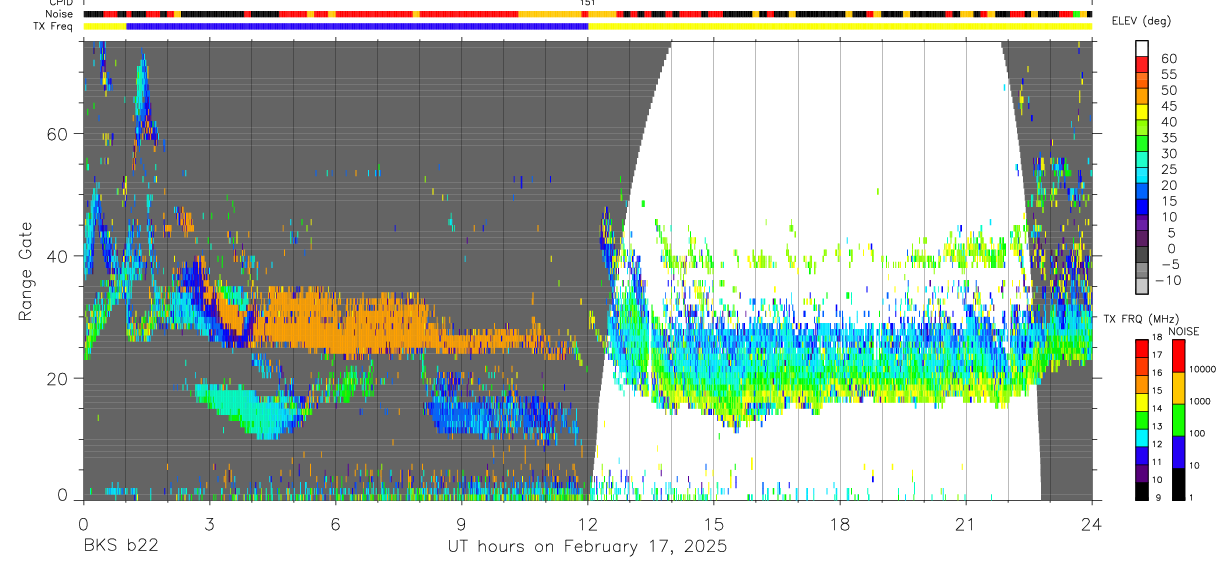This screenshot has height=567, width=1228.
Task: Click ELEV color bar segment between 40 and 45
Action: 1143,114
